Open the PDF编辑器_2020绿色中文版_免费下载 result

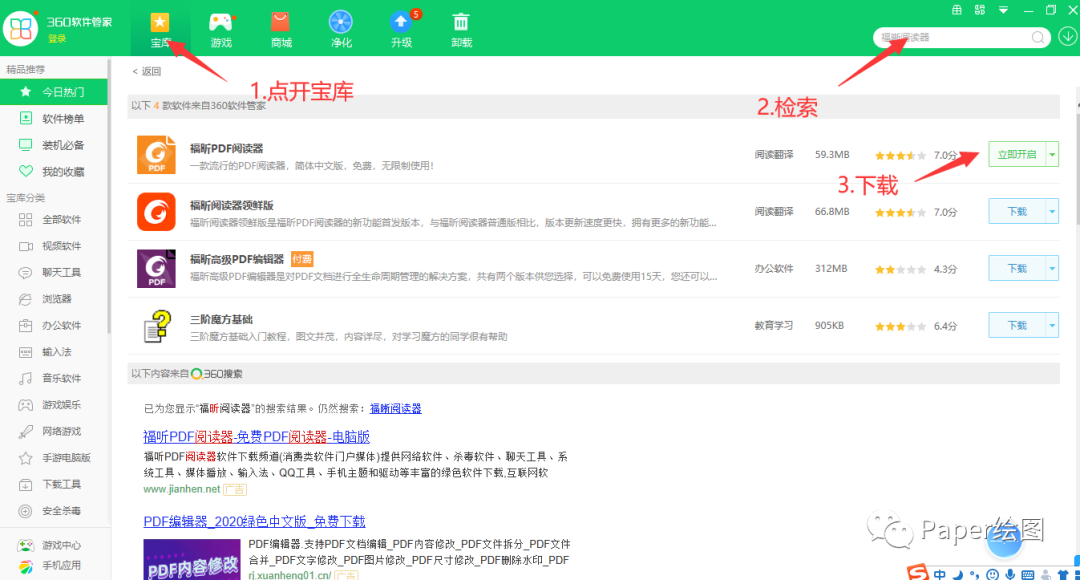point(254,521)
